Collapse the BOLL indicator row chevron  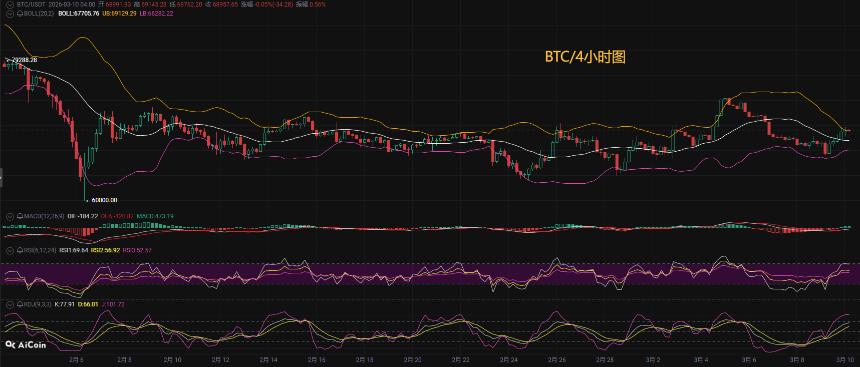coord(10,13)
